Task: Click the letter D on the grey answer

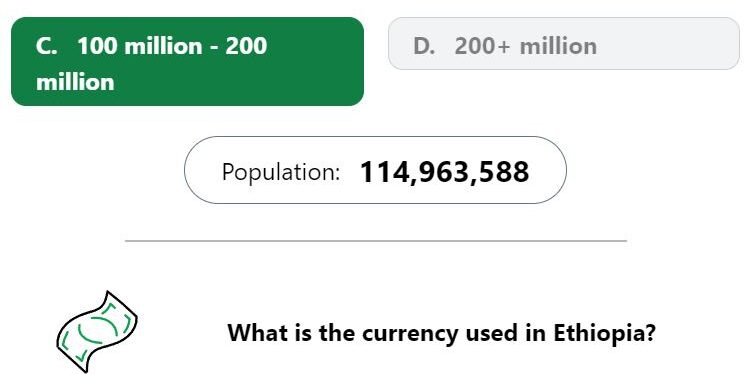Action: (424, 46)
